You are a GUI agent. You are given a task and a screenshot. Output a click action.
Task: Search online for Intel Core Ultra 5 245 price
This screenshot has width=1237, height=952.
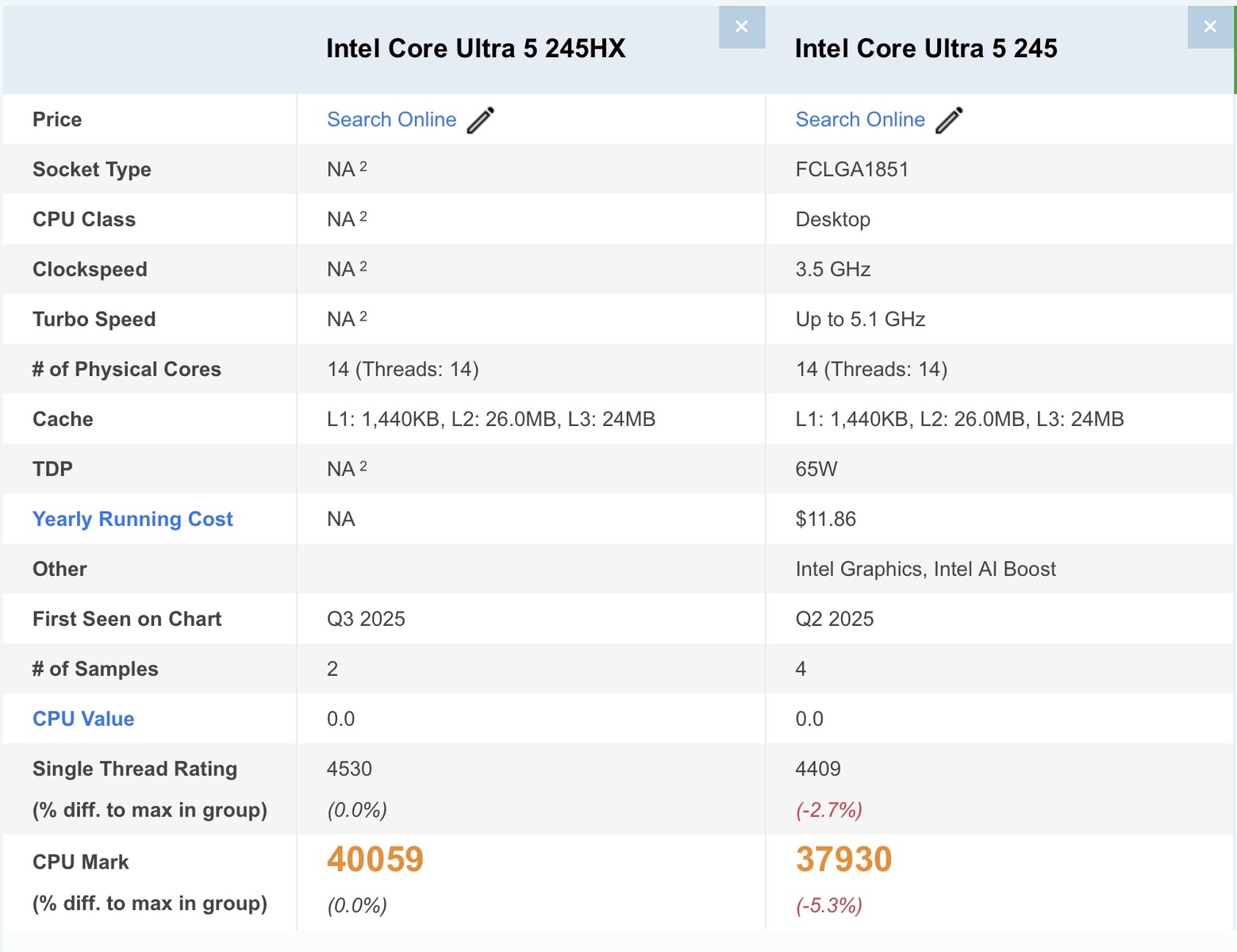(x=860, y=119)
